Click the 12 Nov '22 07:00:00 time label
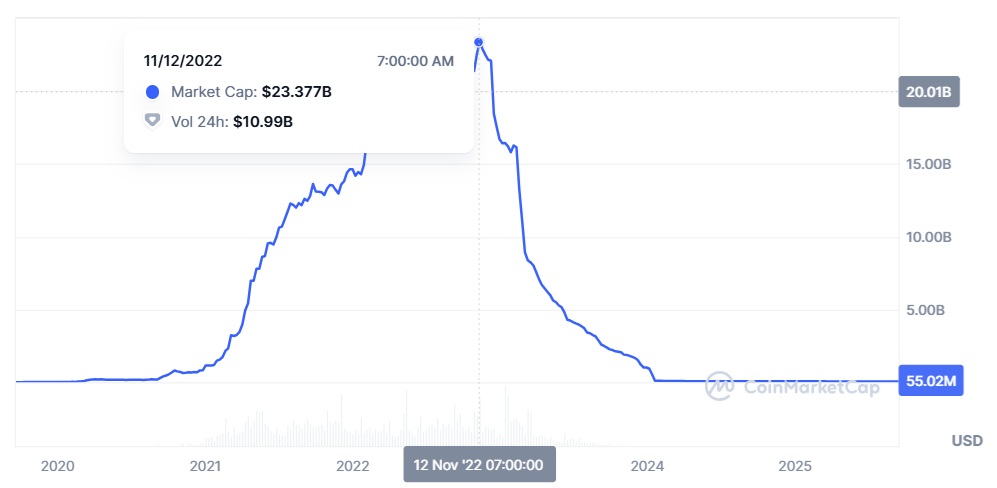 (479, 465)
